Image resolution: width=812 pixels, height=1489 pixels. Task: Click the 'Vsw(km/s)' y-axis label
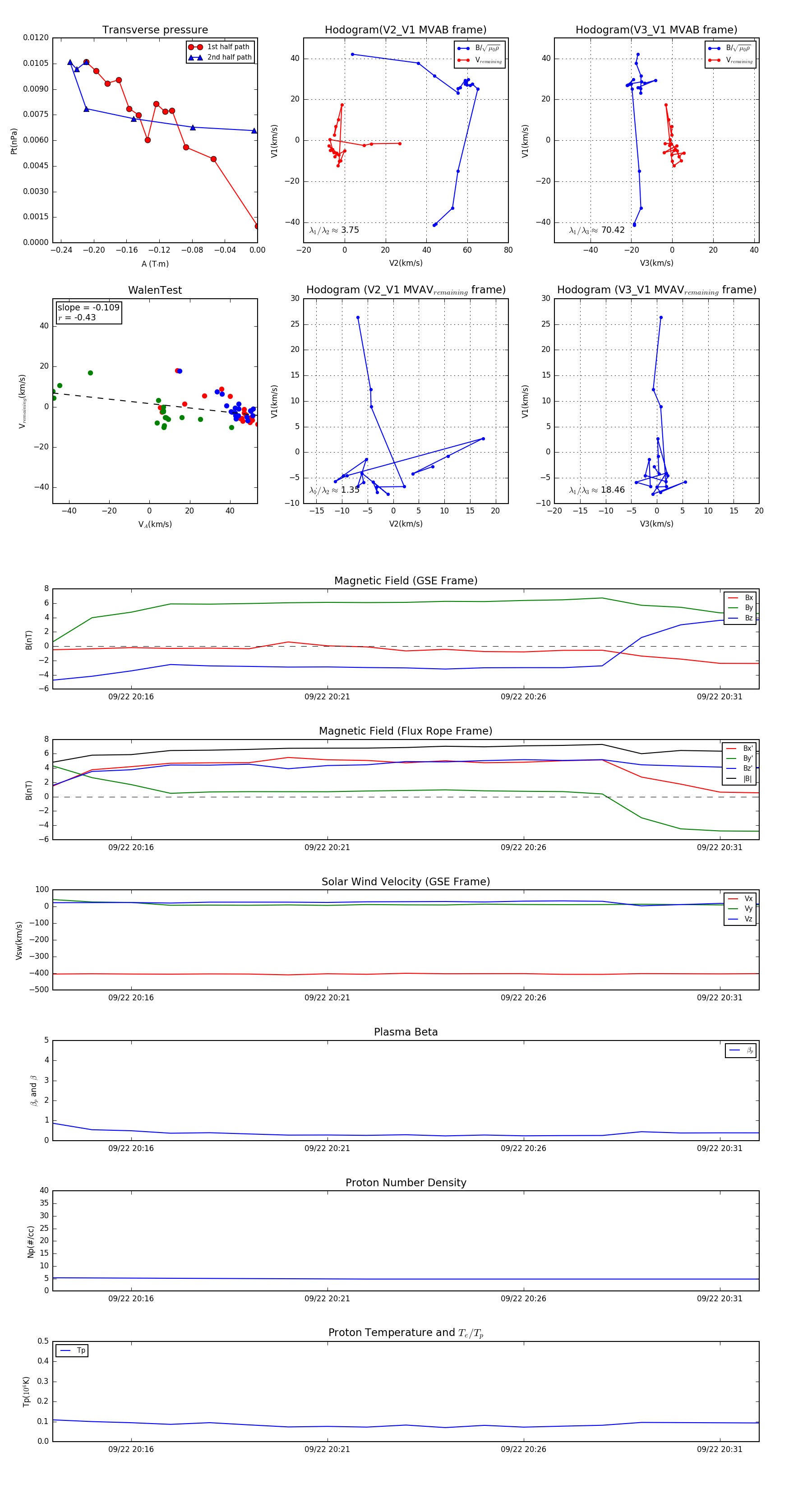click(19, 940)
